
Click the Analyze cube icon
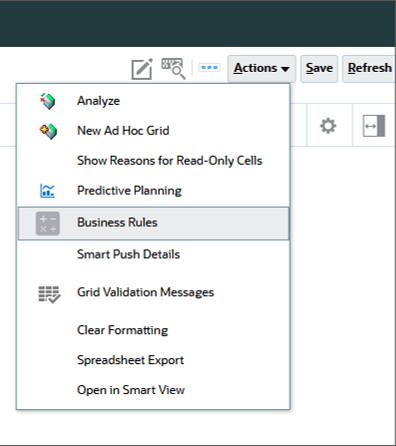point(48,101)
